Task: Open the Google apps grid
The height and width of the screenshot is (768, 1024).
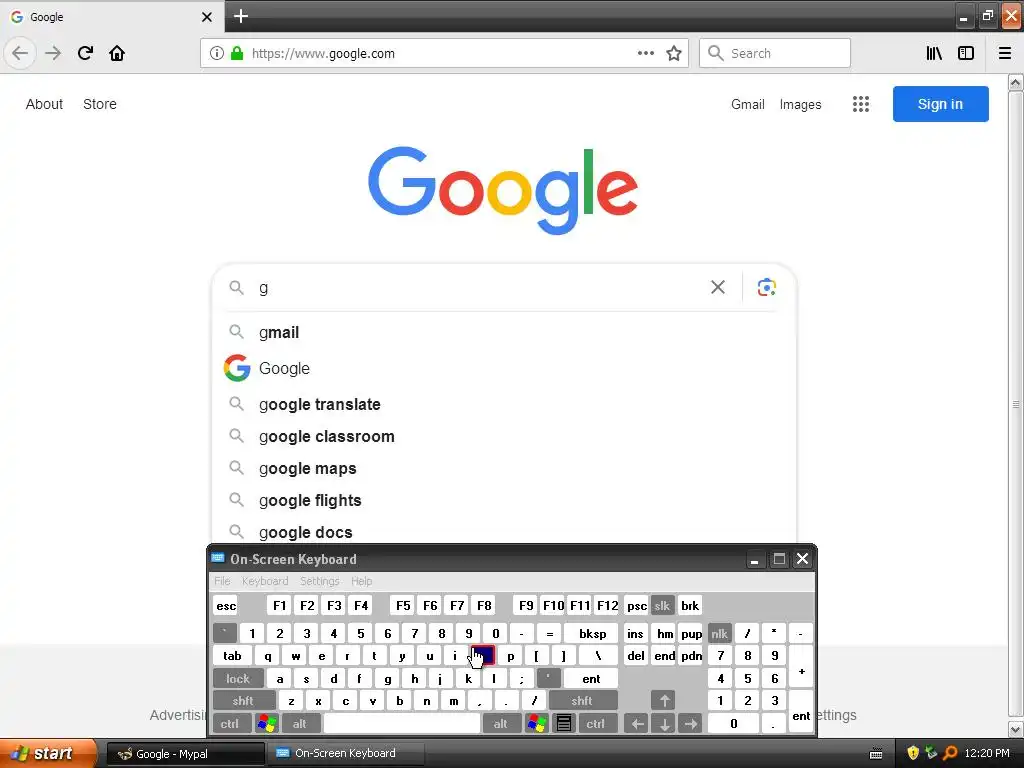Action: (861, 104)
